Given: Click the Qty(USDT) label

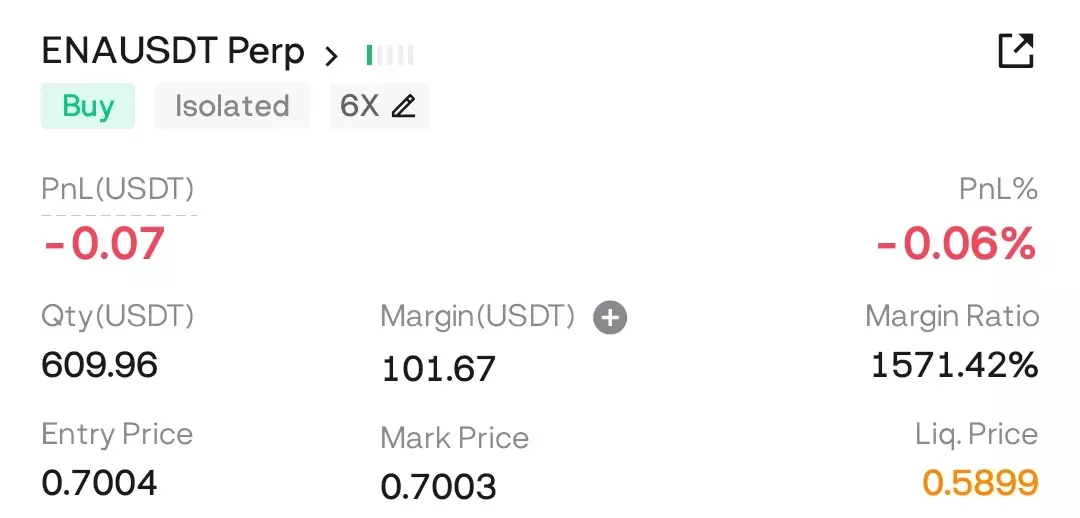Looking at the screenshot, I should tap(118, 316).
